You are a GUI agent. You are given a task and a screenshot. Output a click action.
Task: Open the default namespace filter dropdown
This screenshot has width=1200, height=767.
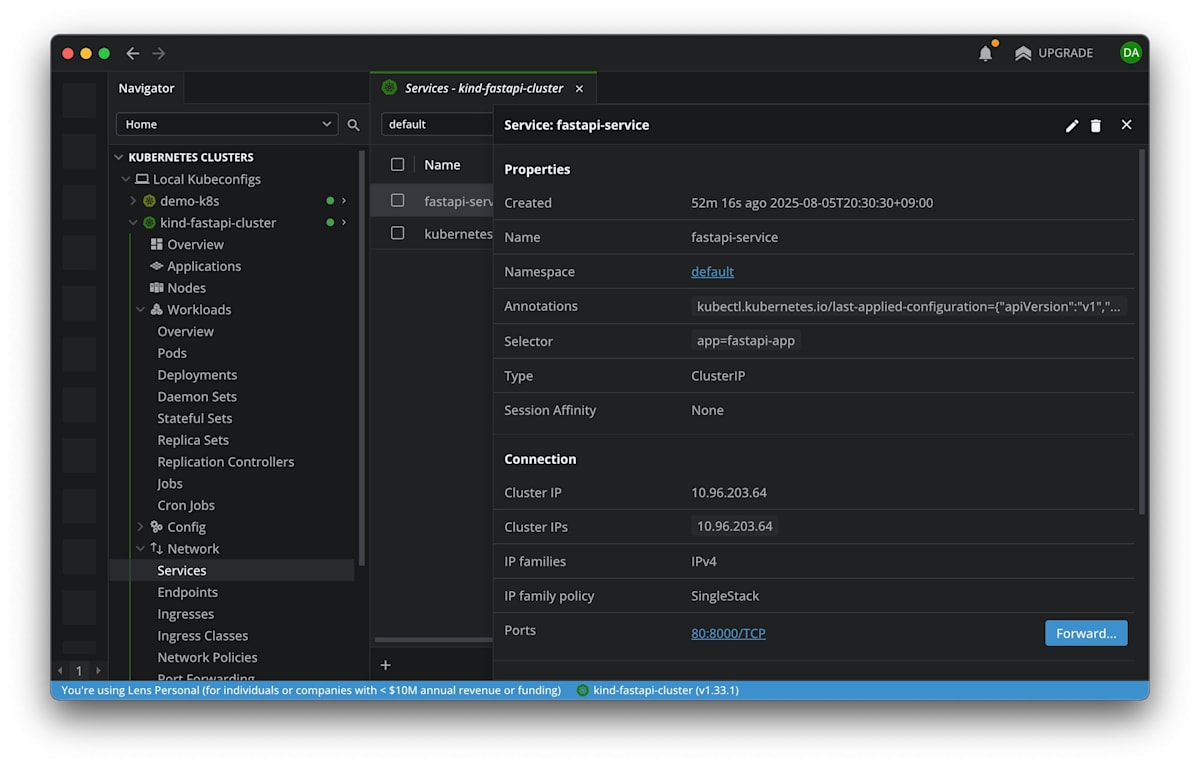(437, 124)
